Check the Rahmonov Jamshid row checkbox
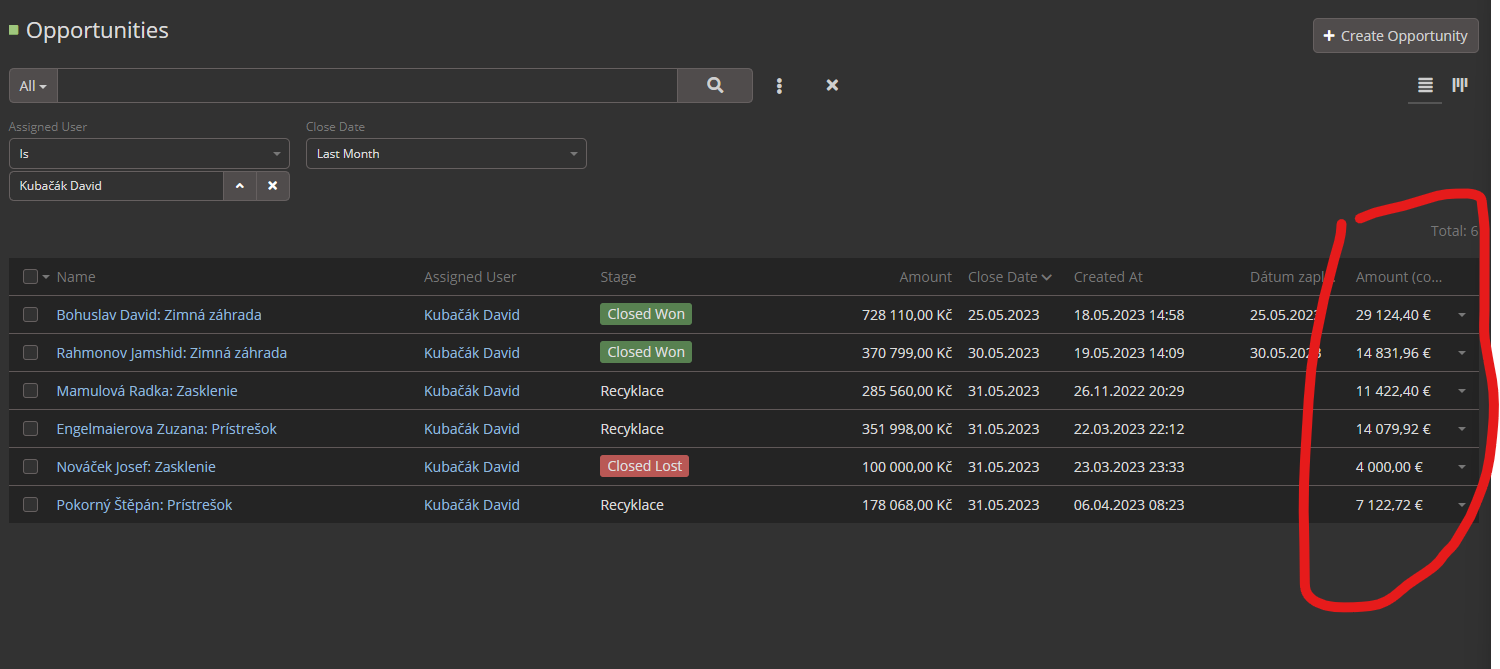This screenshot has width=1500, height=669. click(x=30, y=353)
